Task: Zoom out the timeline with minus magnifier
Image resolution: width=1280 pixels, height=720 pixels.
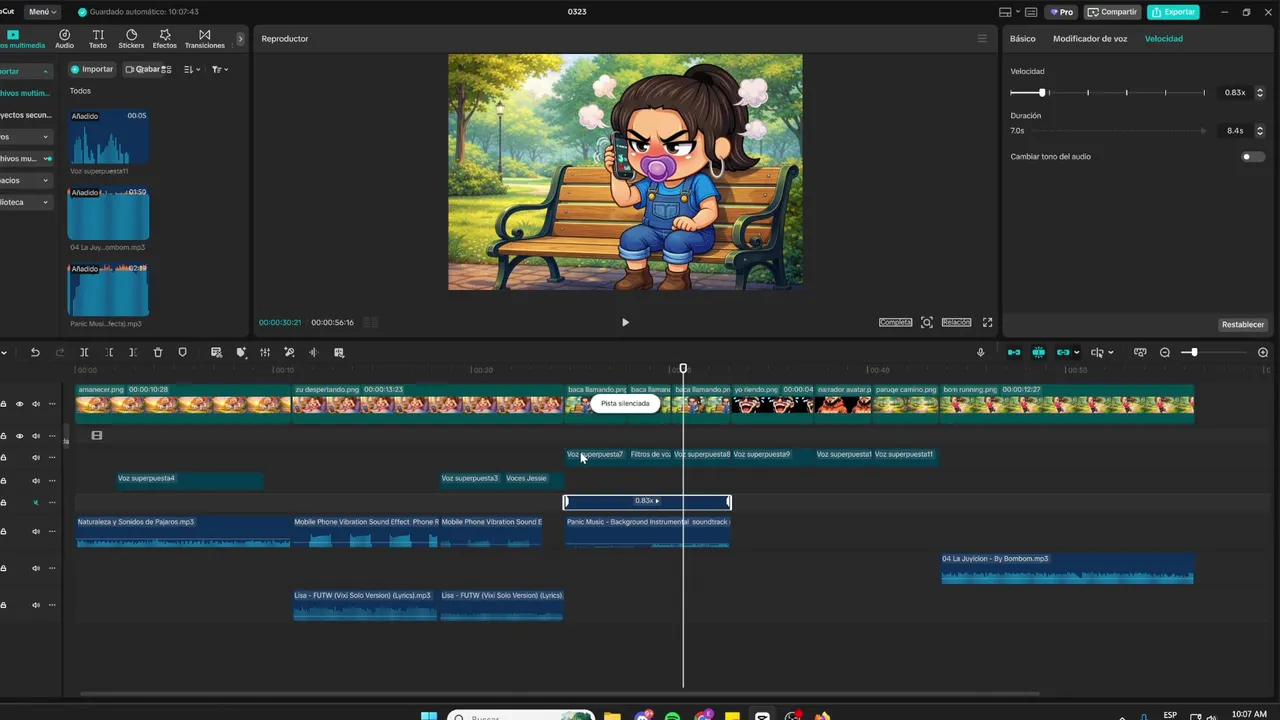Action: pyautogui.click(x=1165, y=353)
